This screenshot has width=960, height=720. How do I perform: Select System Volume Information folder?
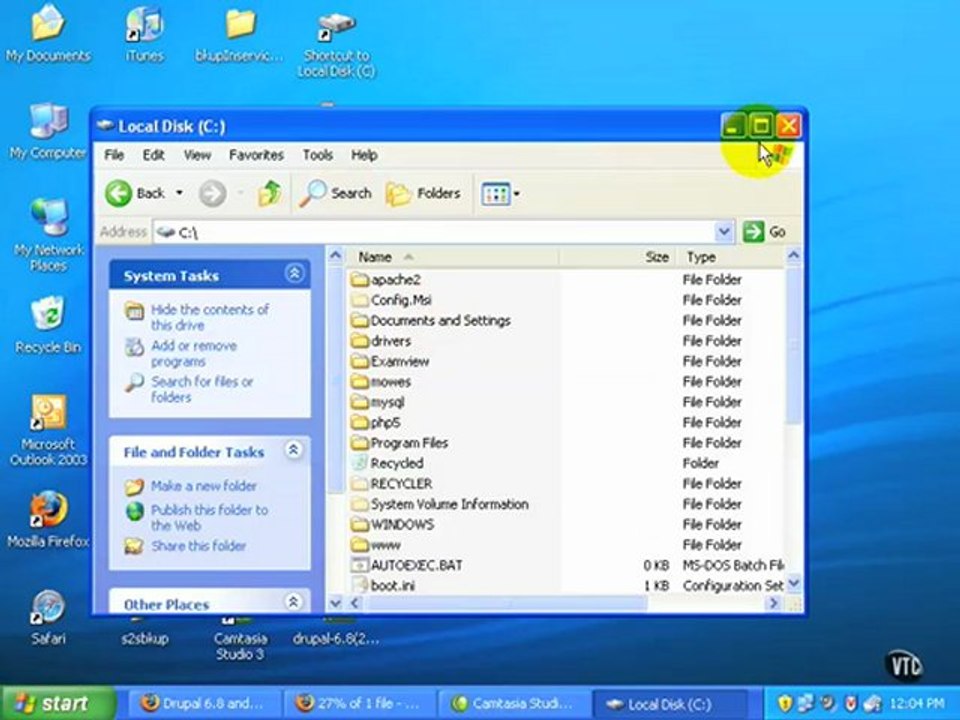point(440,504)
